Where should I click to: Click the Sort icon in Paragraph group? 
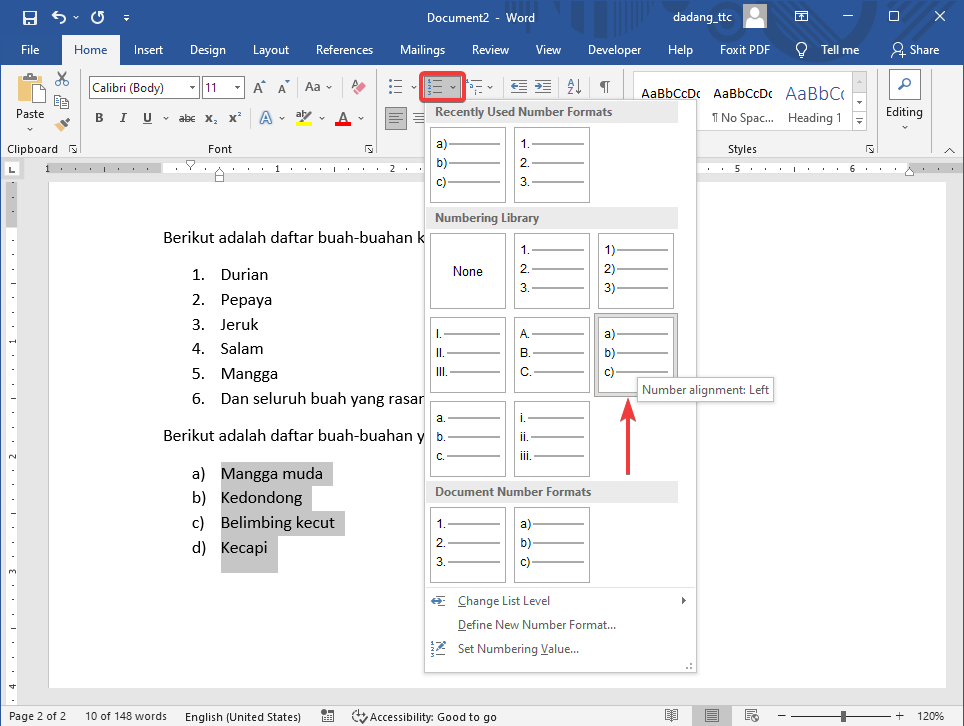coord(574,87)
